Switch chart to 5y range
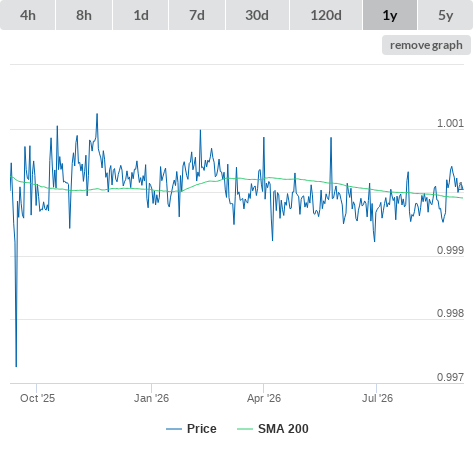474x455 pixels. [446, 15]
